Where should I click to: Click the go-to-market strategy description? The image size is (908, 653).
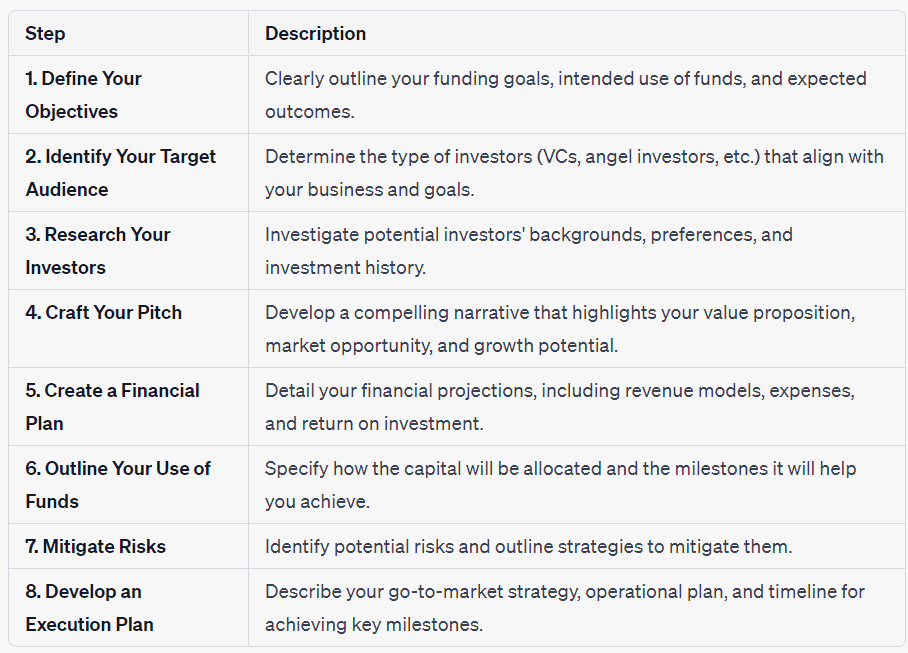(565, 608)
